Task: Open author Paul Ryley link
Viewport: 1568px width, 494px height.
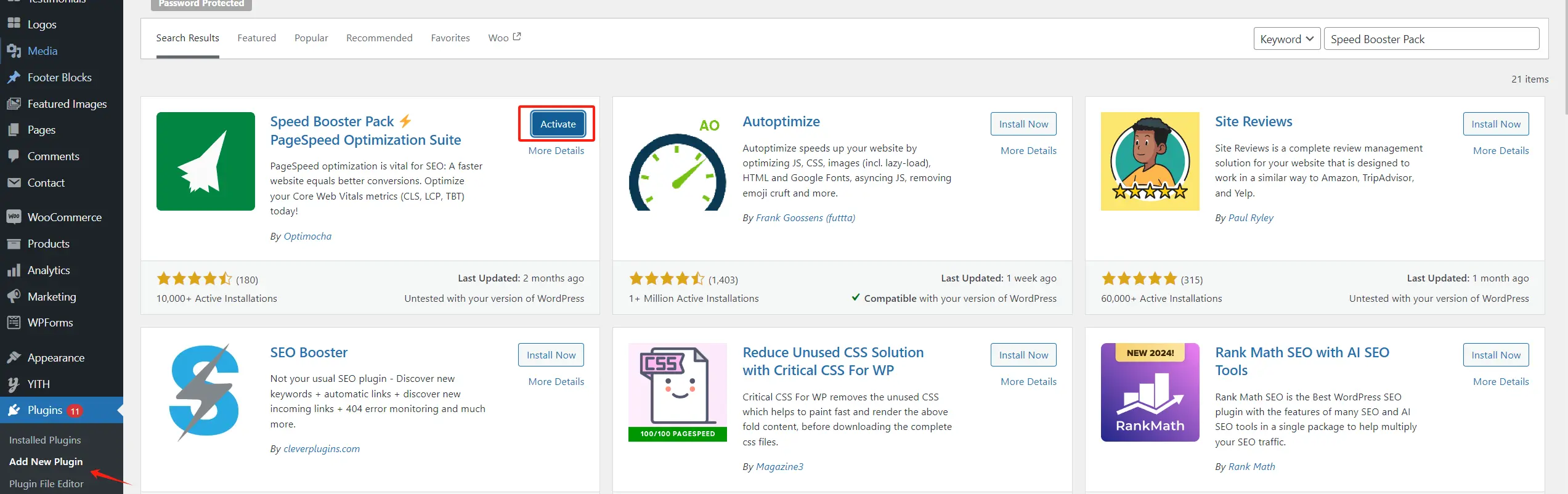Action: coord(1251,217)
